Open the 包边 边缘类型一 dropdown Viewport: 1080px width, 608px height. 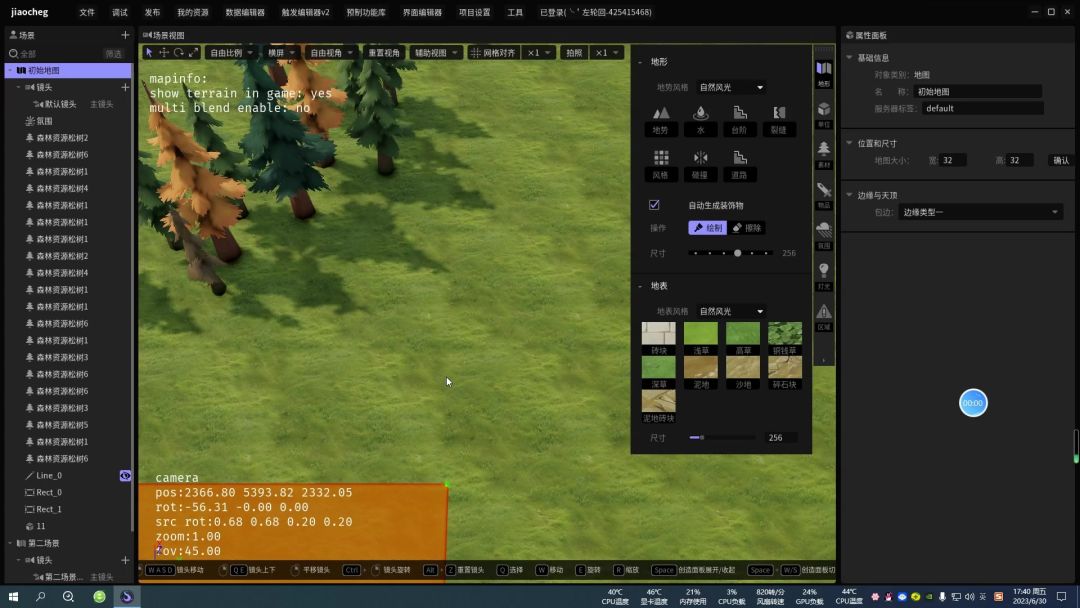[x=980, y=212]
